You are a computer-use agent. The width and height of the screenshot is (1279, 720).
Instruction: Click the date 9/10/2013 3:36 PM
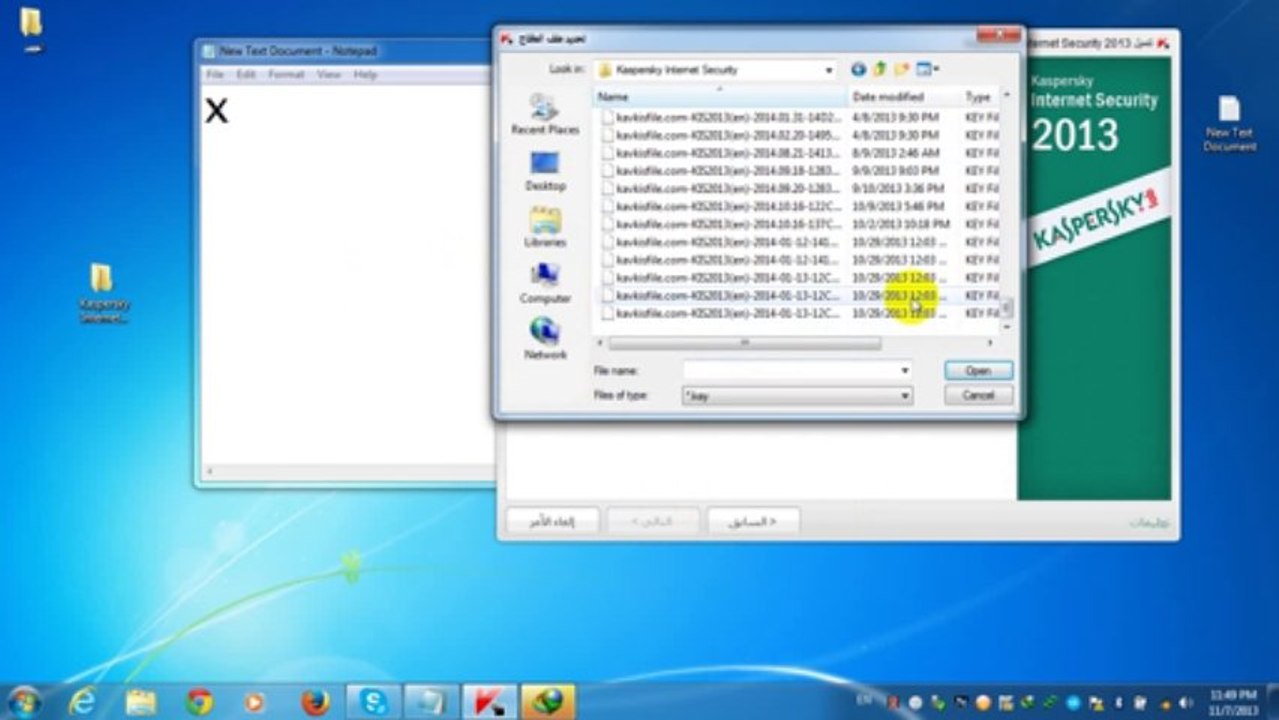point(898,188)
